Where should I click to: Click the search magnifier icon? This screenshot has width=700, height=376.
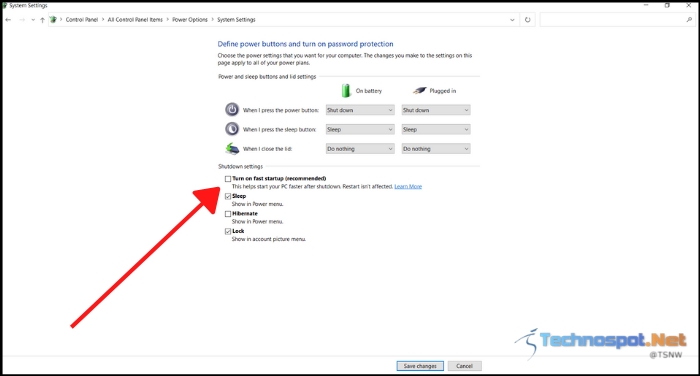pyautogui.click(x=689, y=20)
